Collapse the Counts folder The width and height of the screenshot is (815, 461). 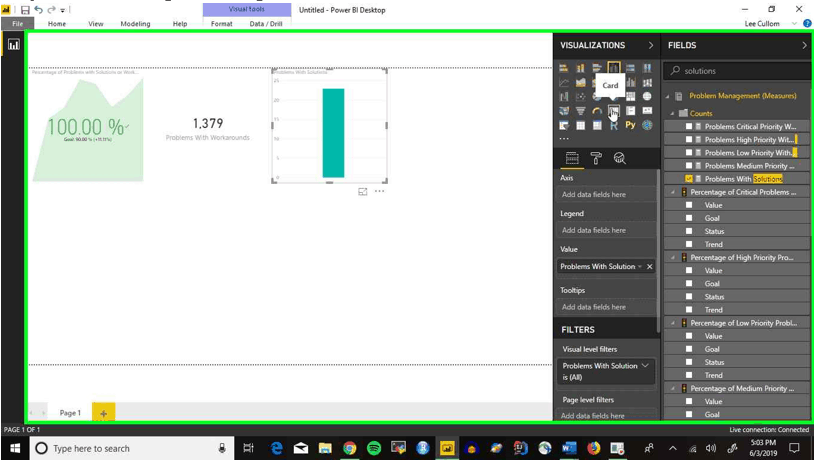point(673,113)
